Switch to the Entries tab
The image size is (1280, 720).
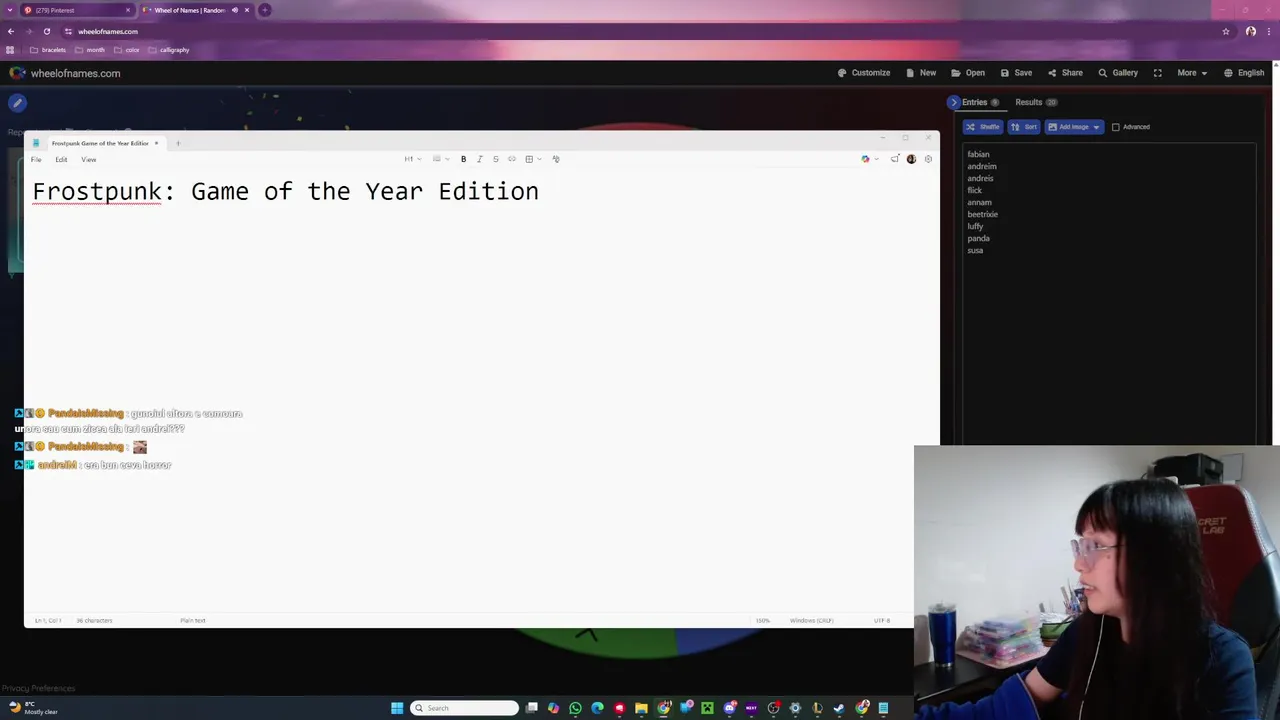click(980, 102)
